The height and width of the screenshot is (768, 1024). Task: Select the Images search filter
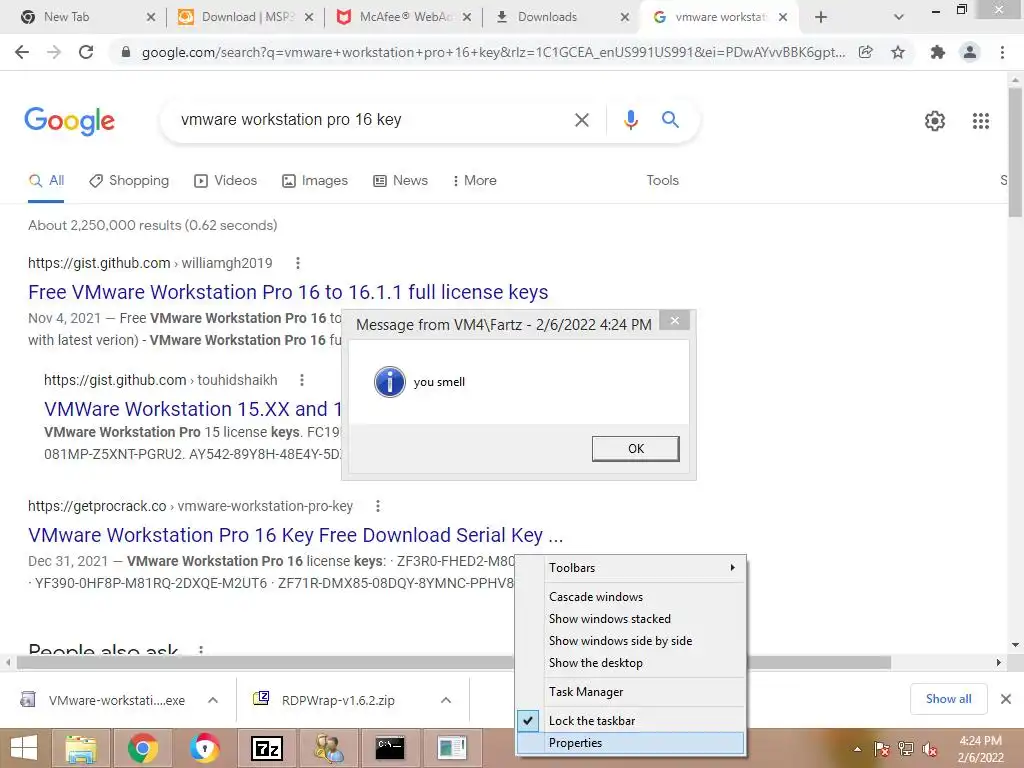coord(315,181)
